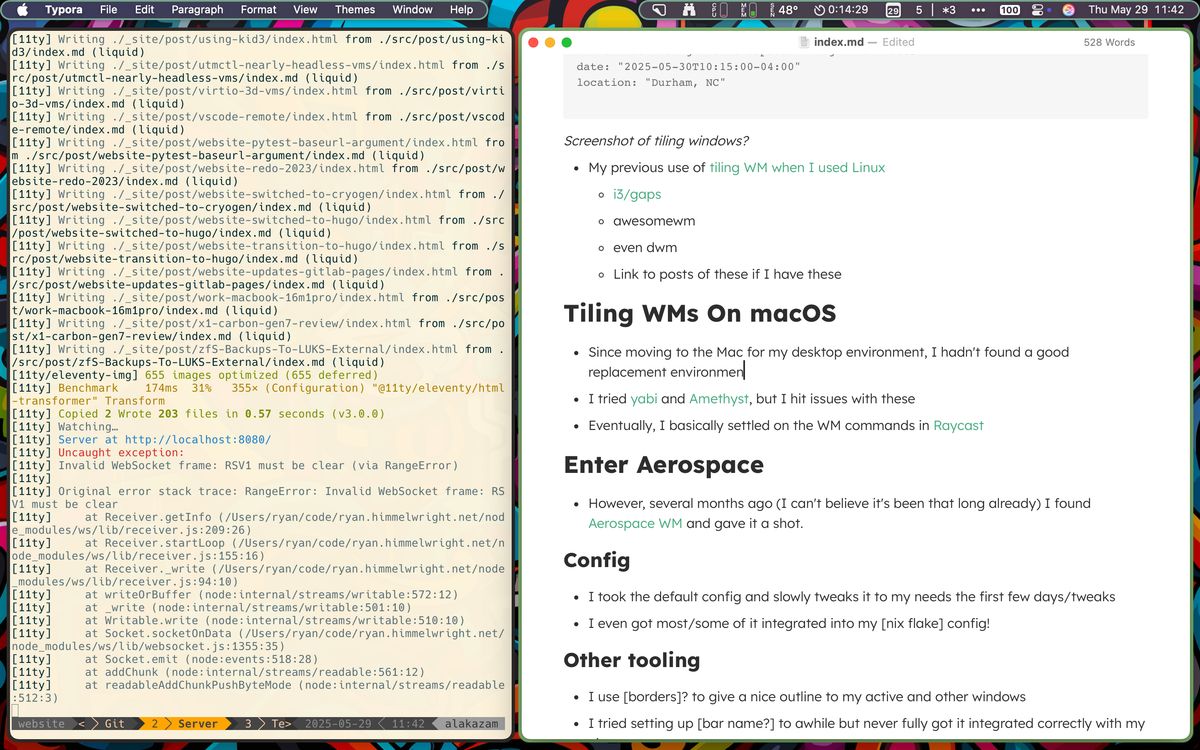Open the View menu
The image size is (1200, 750).
tap(305, 10)
